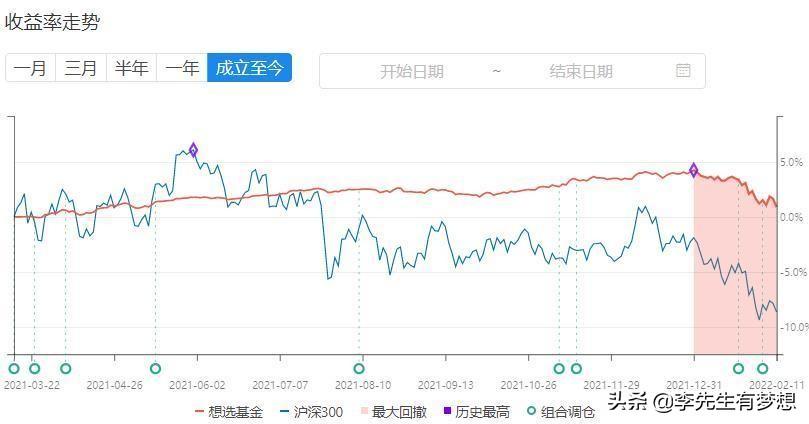The image size is (809, 424).
Task: Click the 开始日期 start date field
Action: coord(411,71)
